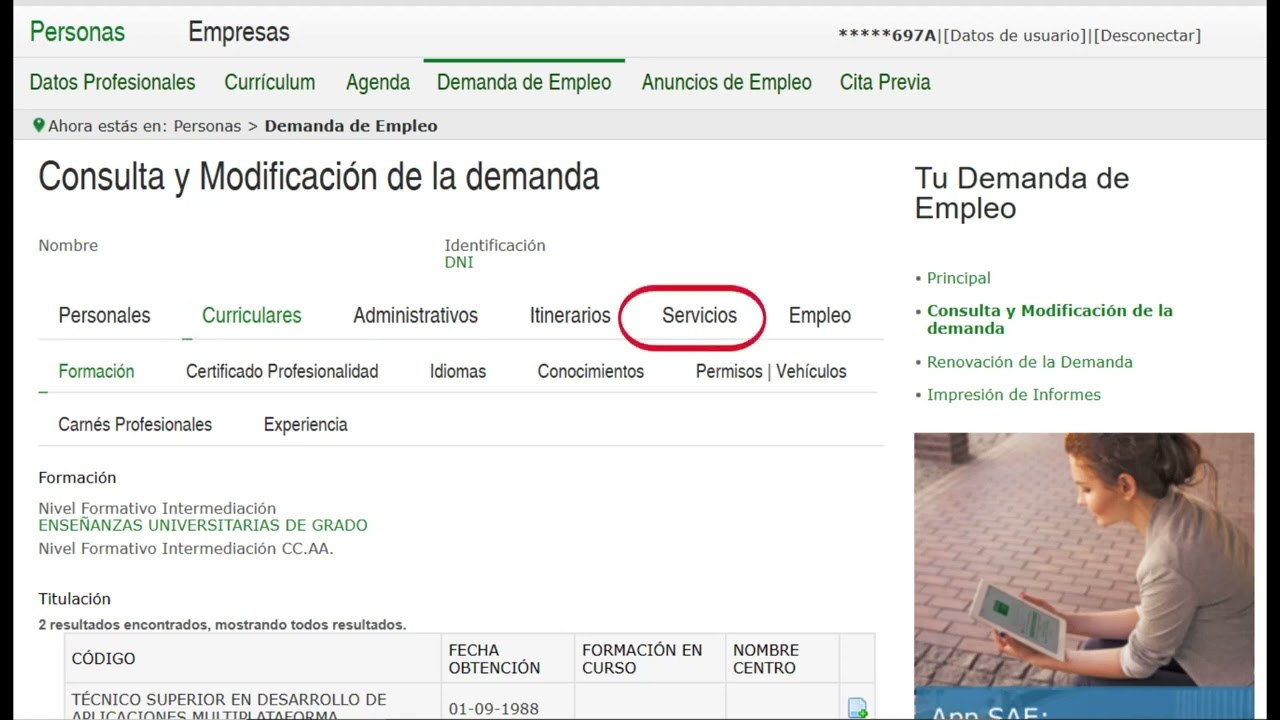The width and height of the screenshot is (1280, 720).
Task: Switch to the Personales tab
Action: click(x=104, y=316)
